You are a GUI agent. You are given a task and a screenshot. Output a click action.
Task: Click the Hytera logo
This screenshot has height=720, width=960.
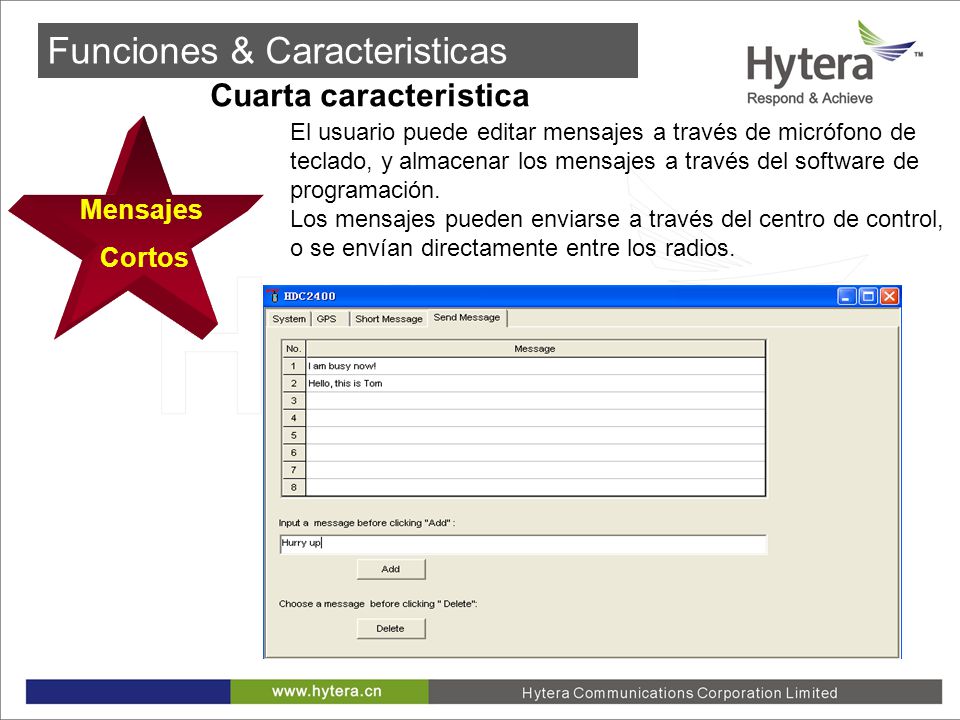coord(834,62)
